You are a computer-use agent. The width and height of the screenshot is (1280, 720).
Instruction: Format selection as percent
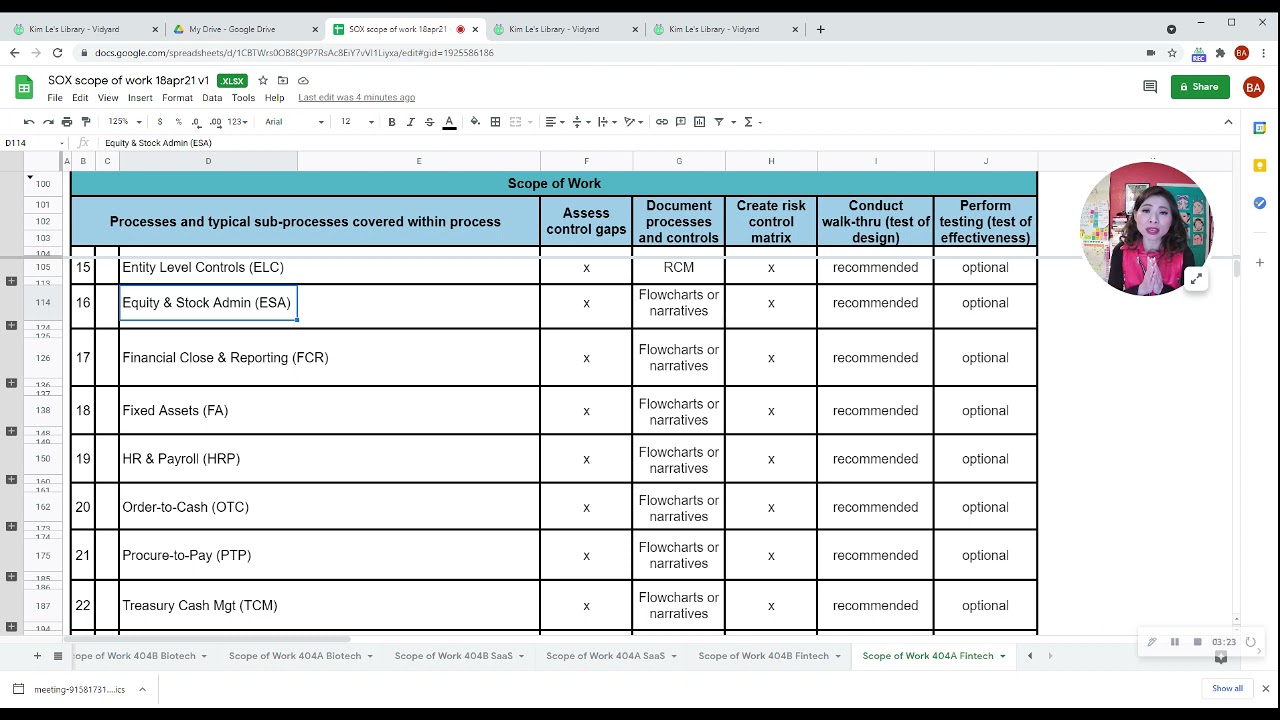coord(179,122)
